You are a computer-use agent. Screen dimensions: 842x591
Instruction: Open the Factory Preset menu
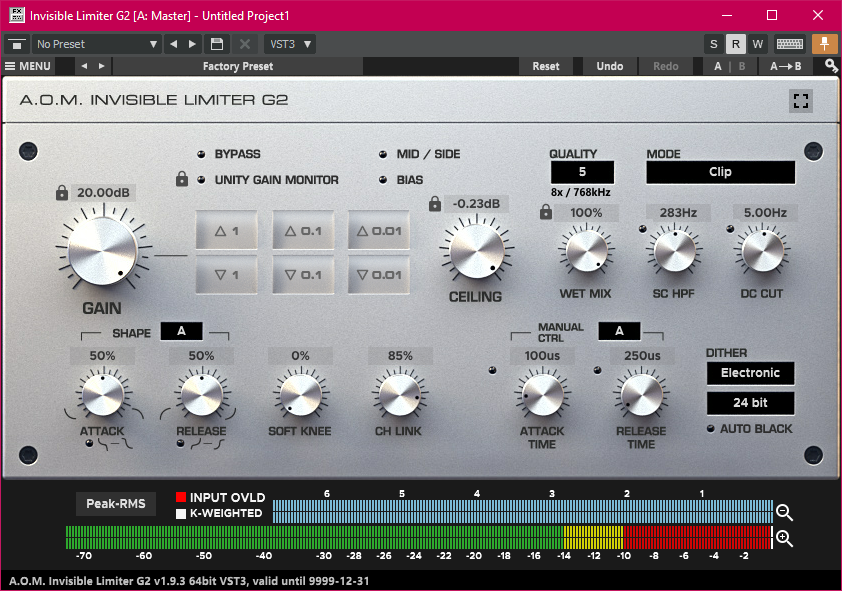click(x=238, y=66)
